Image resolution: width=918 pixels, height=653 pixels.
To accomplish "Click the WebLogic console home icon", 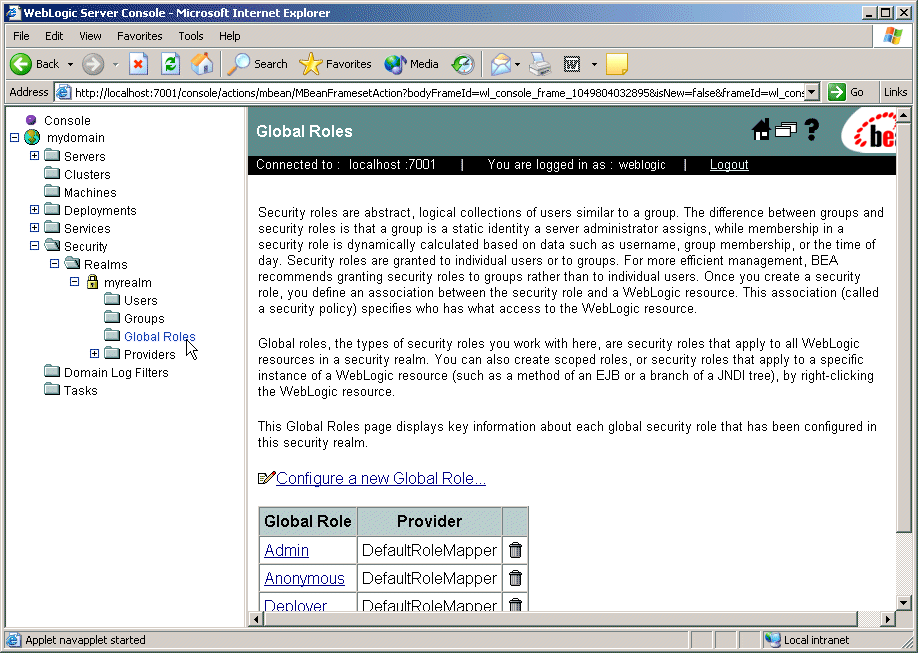I will coord(761,129).
